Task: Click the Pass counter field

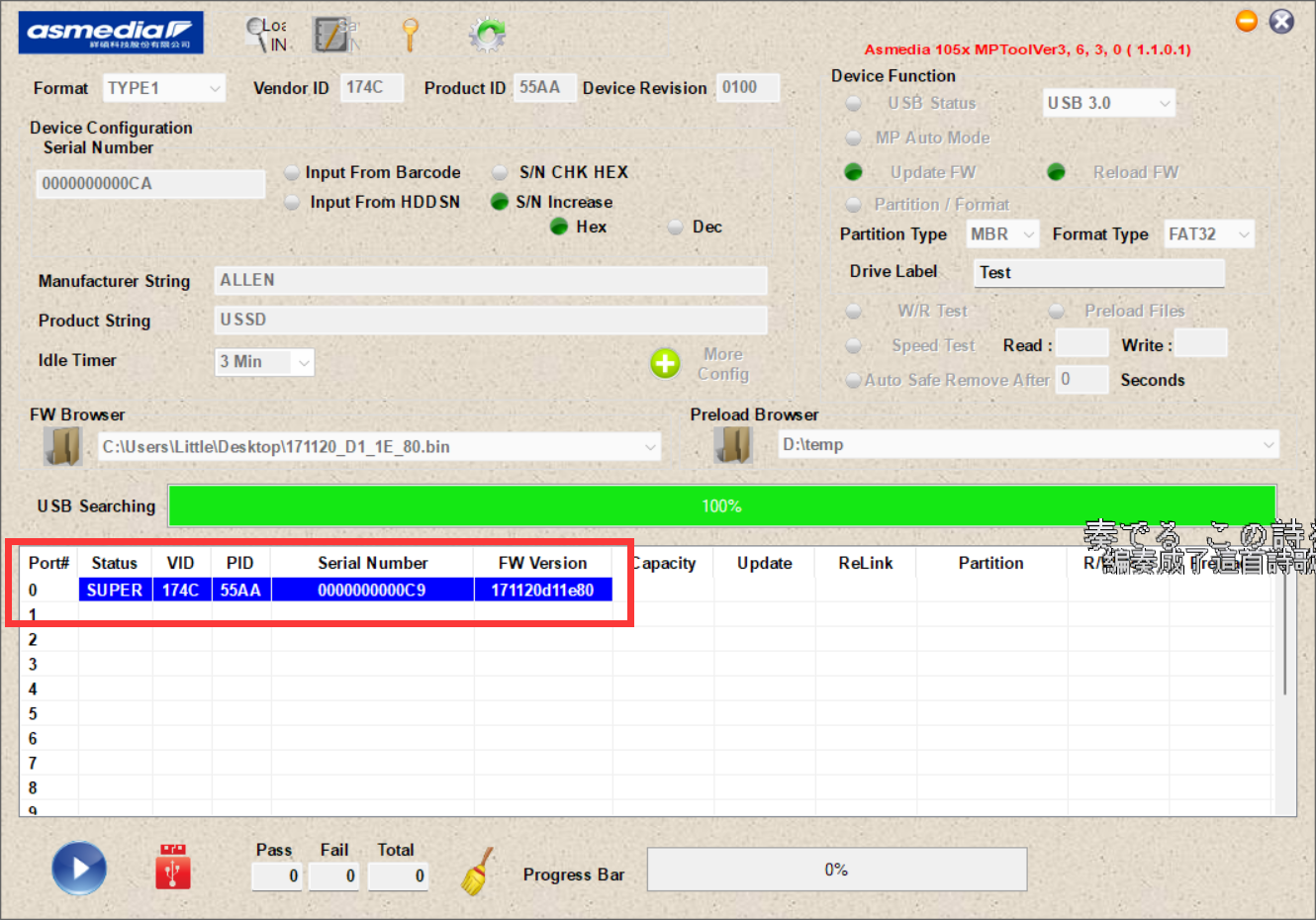Action: pyautogui.click(x=277, y=876)
